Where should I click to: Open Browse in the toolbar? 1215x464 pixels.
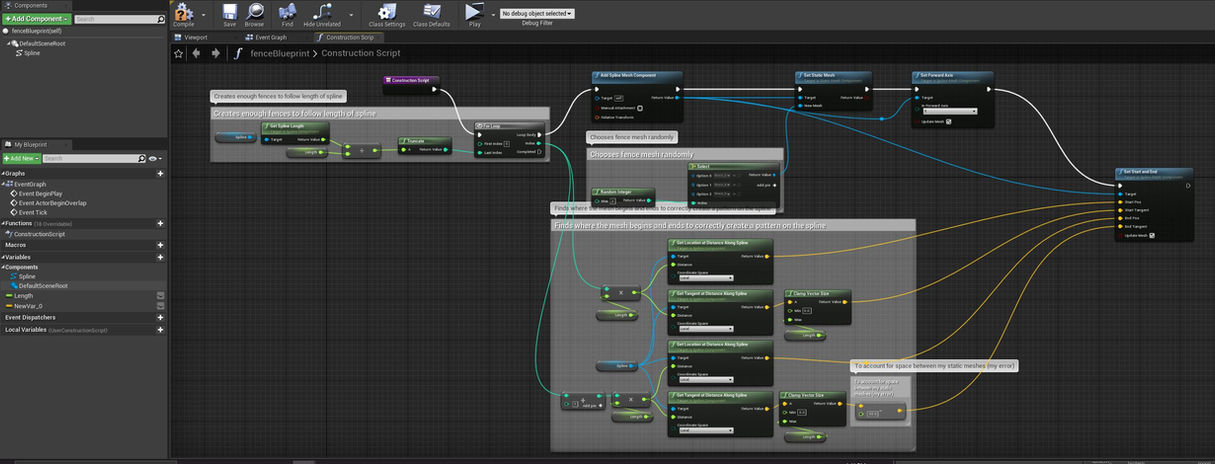pos(255,12)
